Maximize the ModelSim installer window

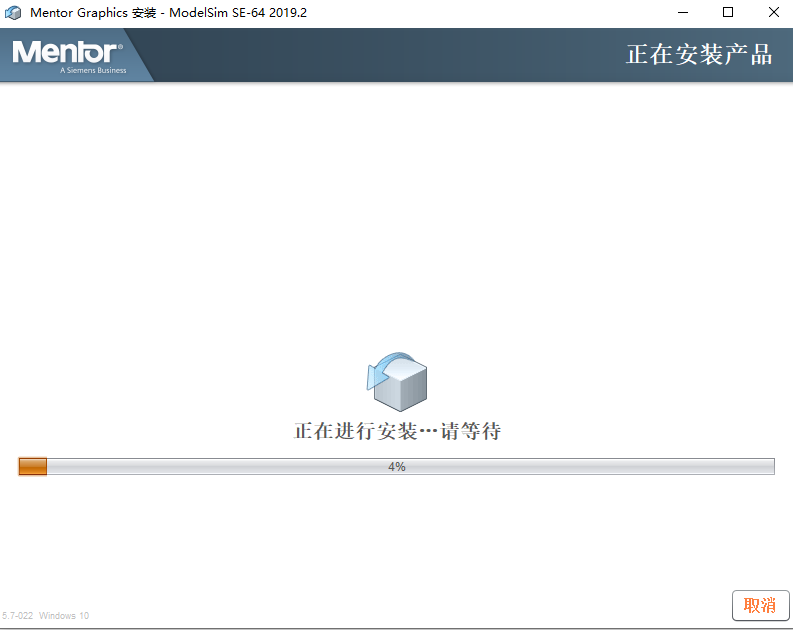click(x=728, y=13)
